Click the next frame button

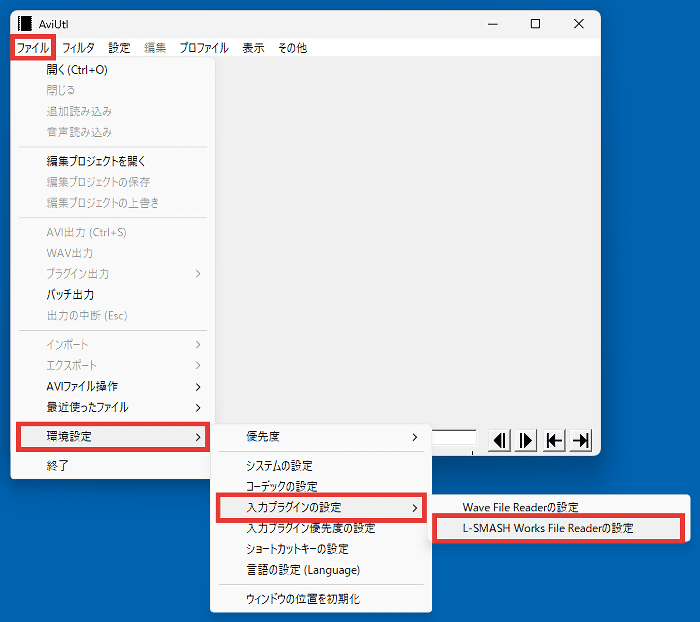[x=526, y=440]
